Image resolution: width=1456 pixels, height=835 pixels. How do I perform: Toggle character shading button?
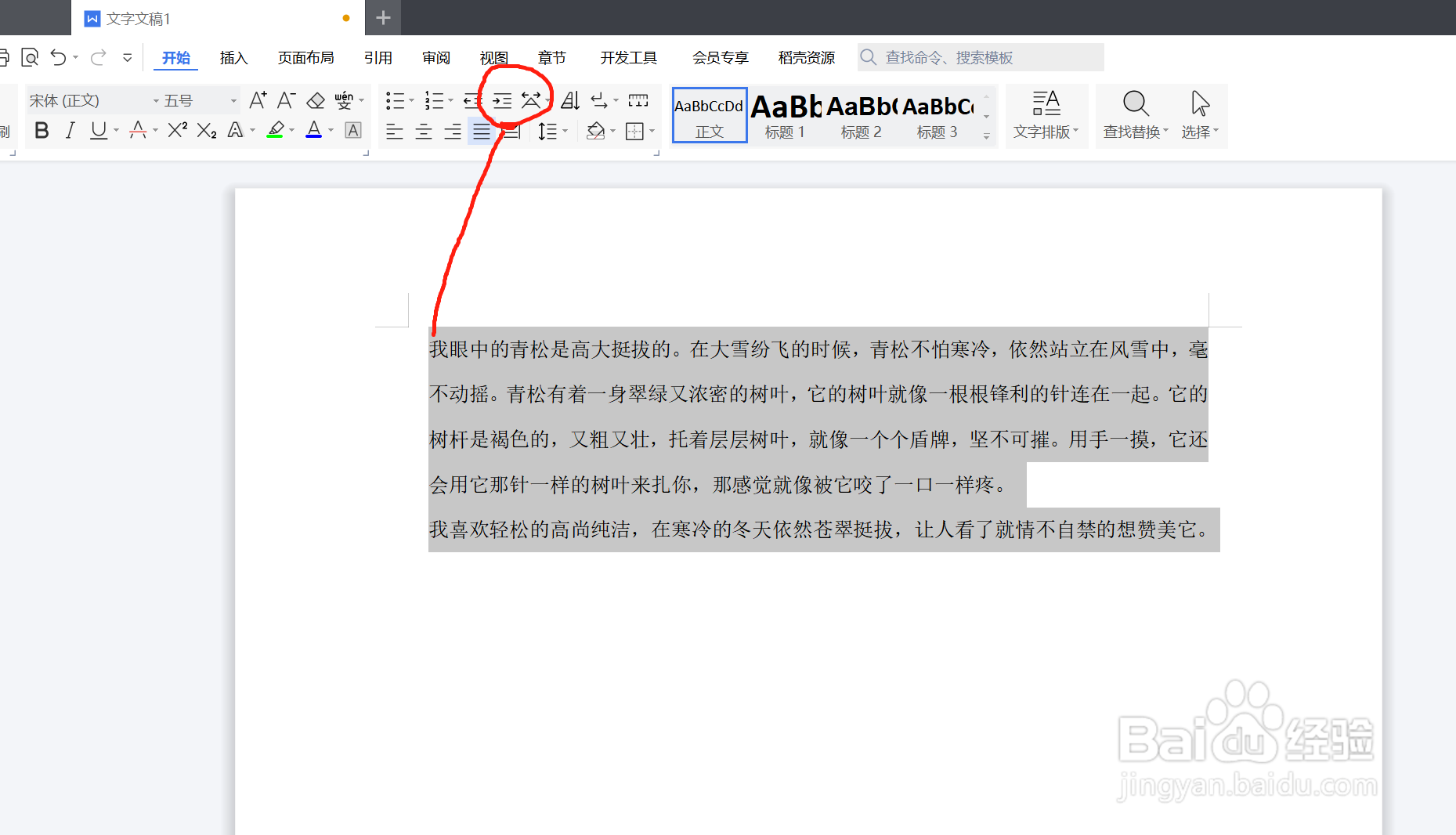point(353,131)
